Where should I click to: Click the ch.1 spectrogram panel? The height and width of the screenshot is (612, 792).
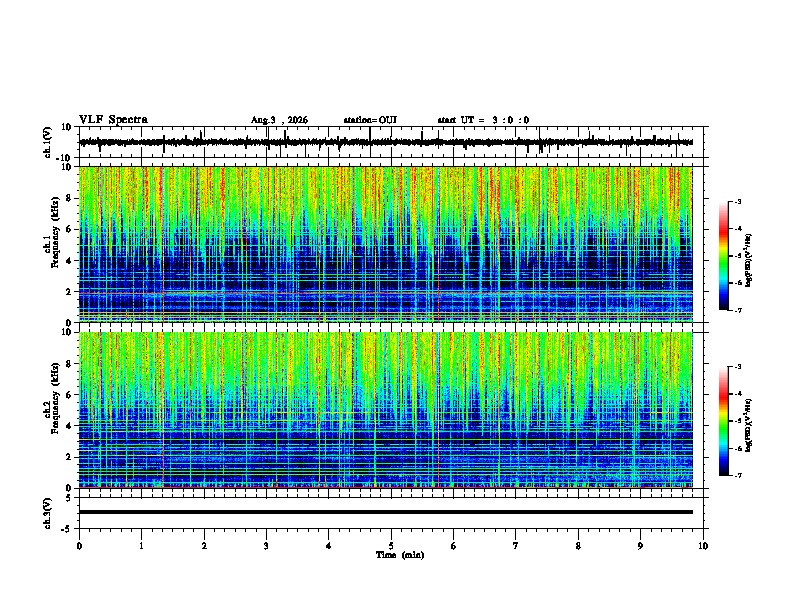[x=386, y=244]
